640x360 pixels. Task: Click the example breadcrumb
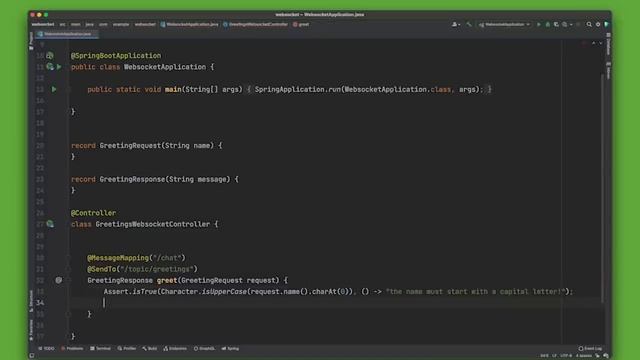tap(121, 24)
